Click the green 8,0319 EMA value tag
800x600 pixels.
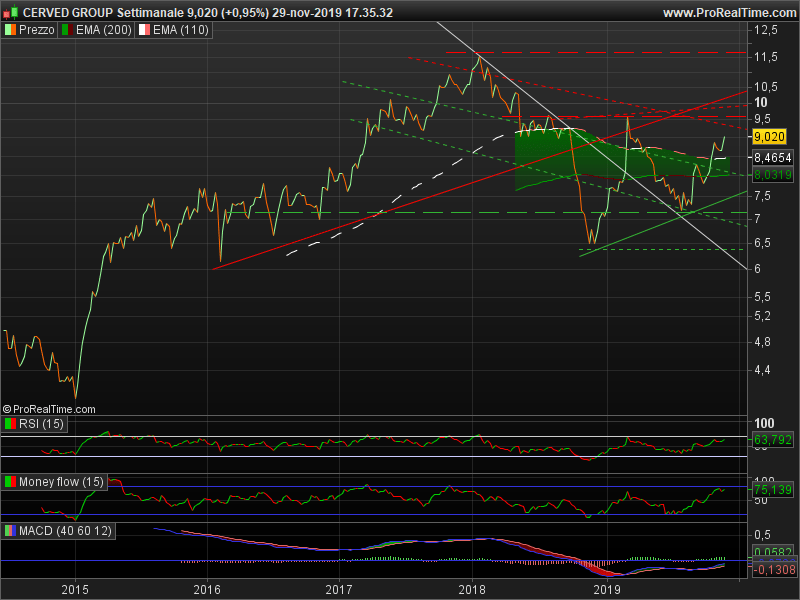pos(772,175)
